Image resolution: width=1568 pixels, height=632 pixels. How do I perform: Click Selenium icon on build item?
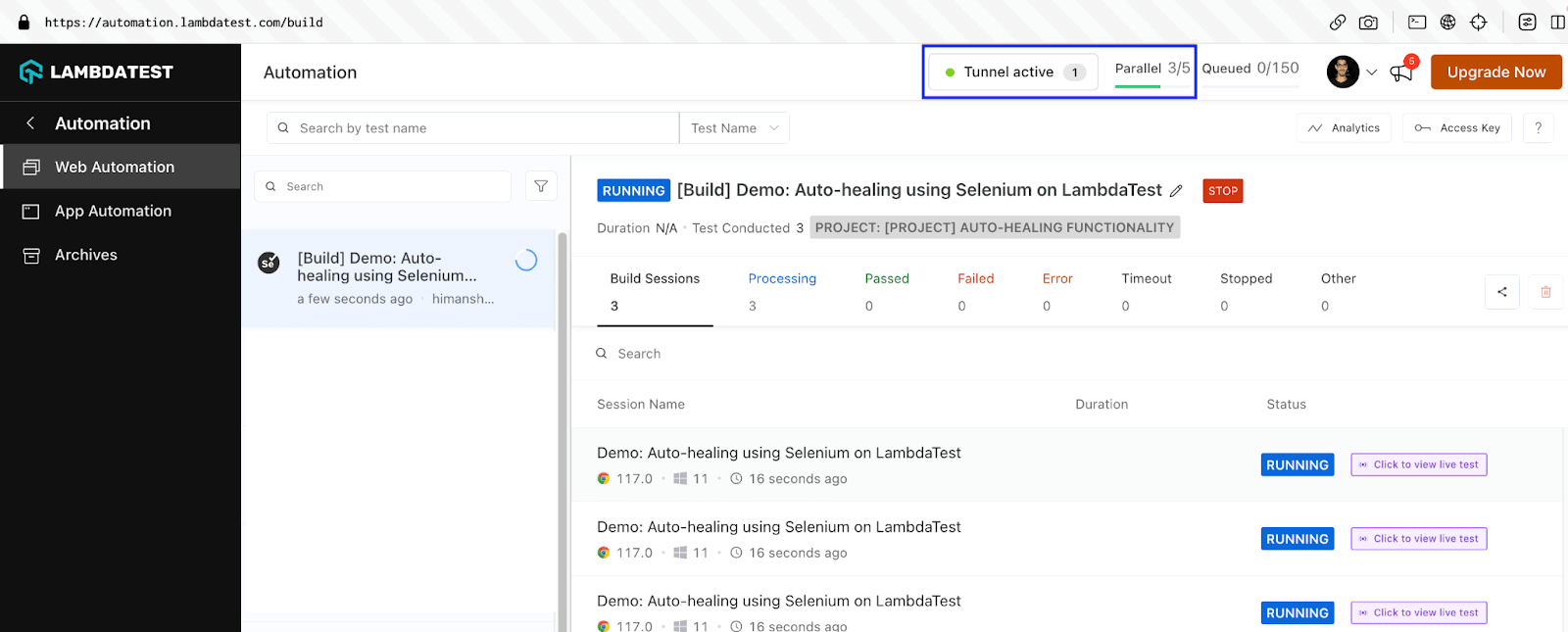pos(269,263)
